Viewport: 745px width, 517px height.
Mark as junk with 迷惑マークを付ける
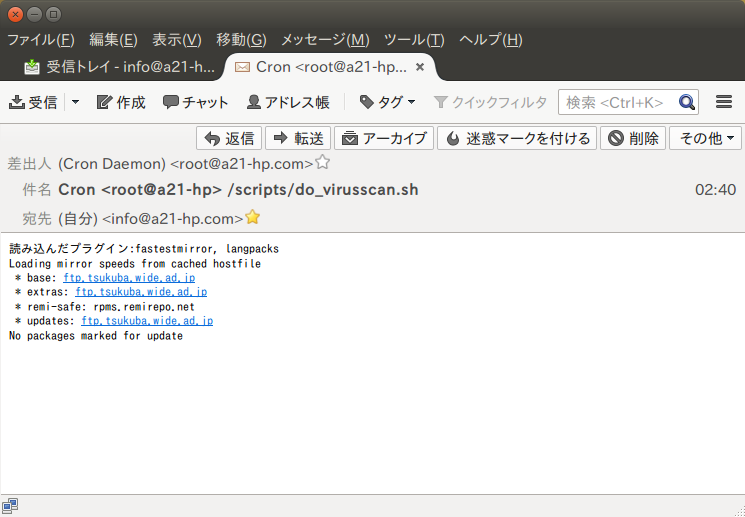tap(517, 138)
